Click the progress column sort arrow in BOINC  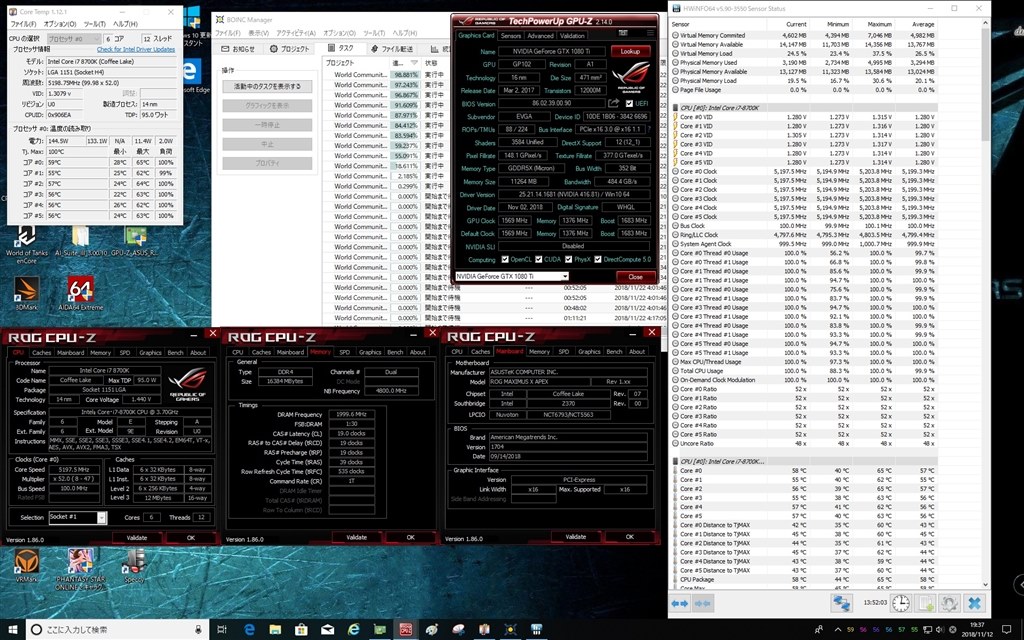coord(413,63)
